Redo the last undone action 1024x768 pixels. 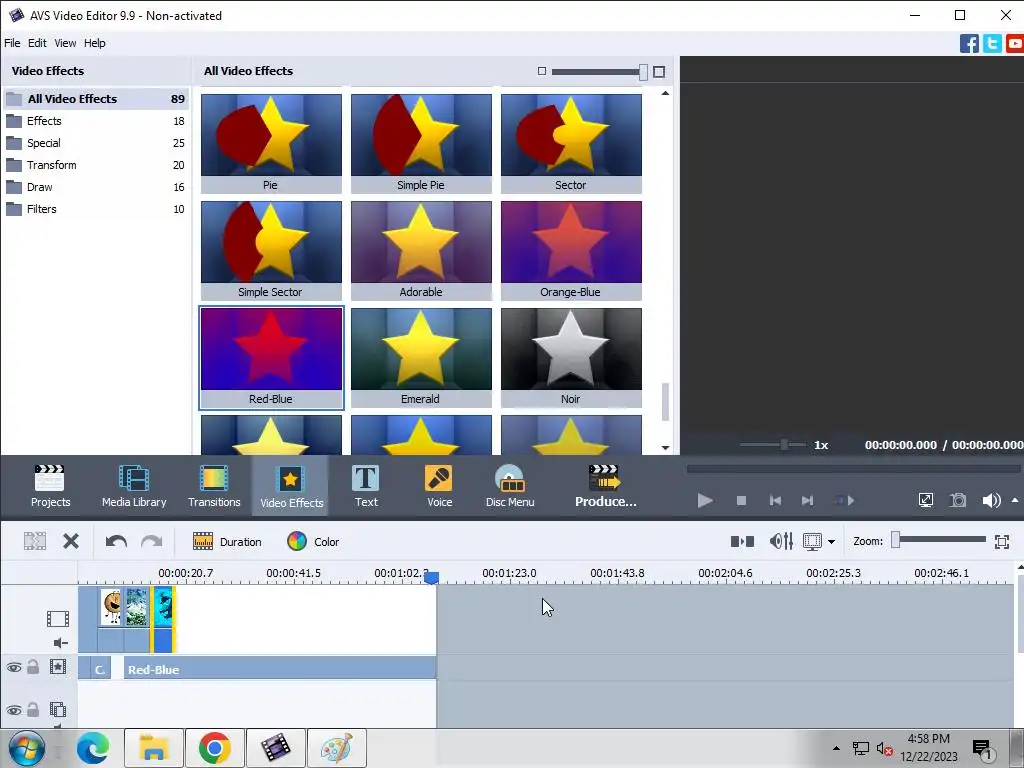(152, 541)
